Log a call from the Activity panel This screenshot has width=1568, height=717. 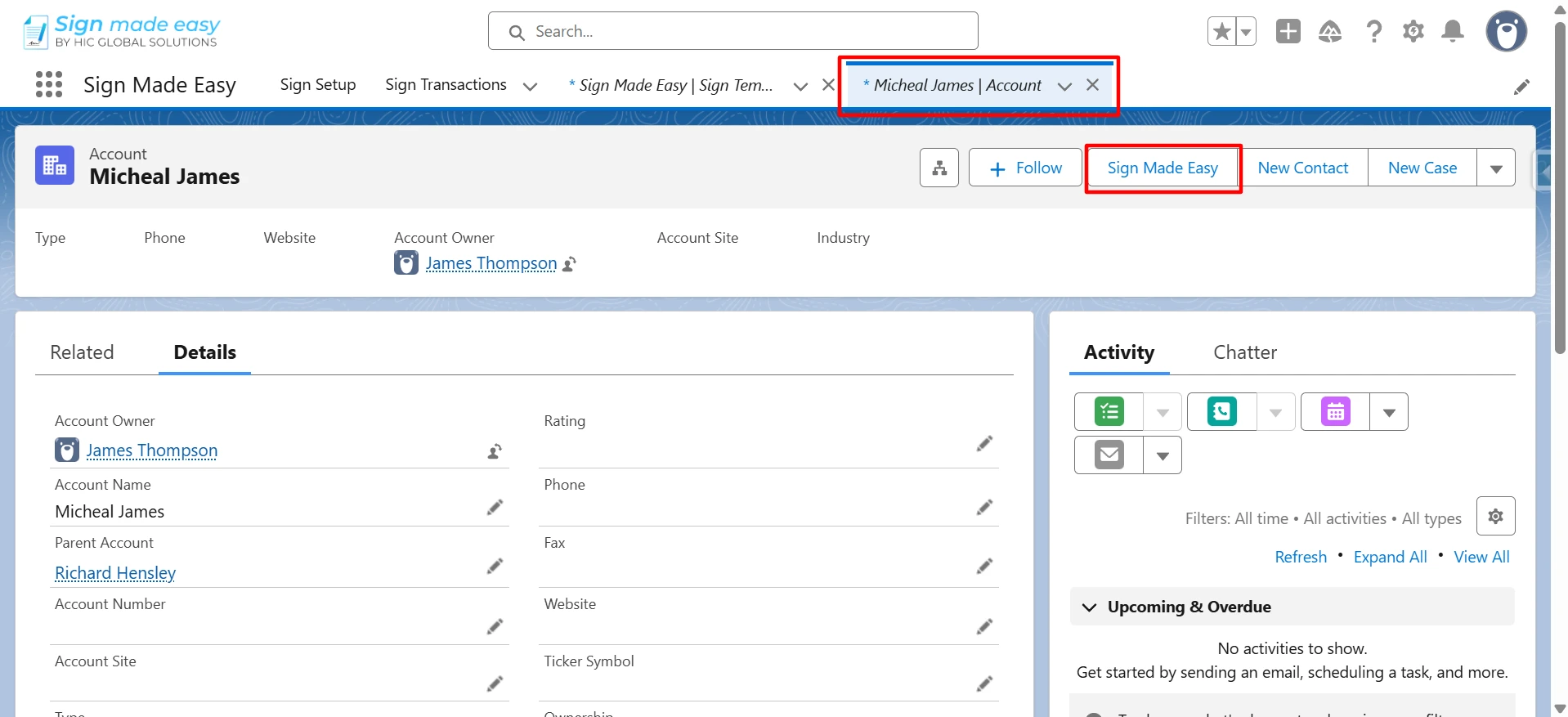[x=1222, y=411]
